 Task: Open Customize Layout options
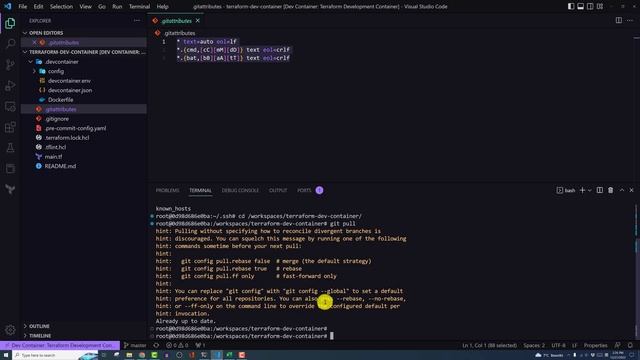(x=600, y=7)
